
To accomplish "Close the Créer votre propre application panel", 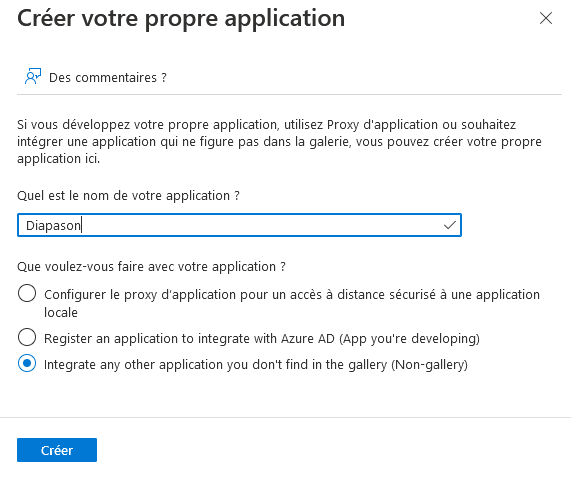I will coord(546,18).
